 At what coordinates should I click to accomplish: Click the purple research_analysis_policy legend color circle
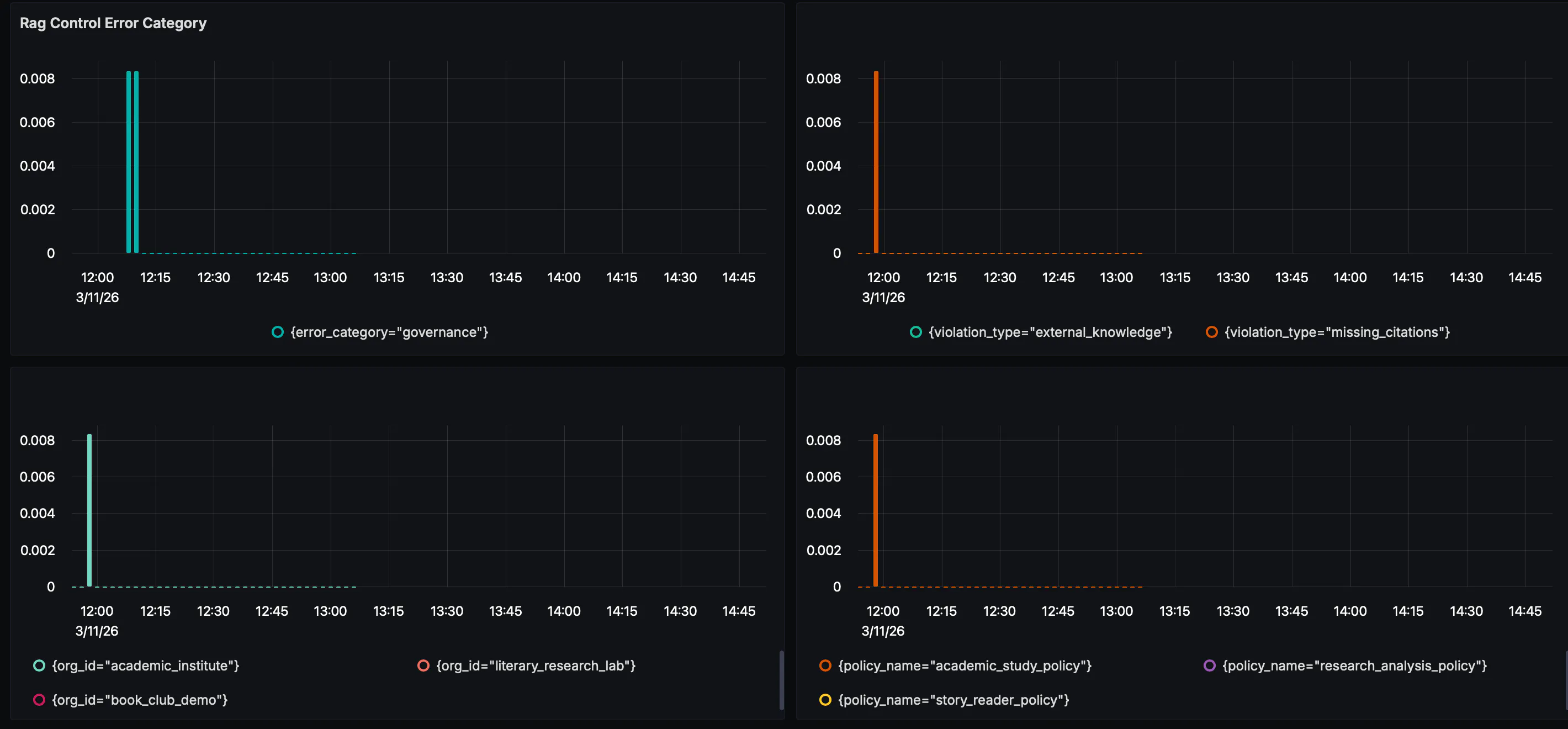(1210, 665)
